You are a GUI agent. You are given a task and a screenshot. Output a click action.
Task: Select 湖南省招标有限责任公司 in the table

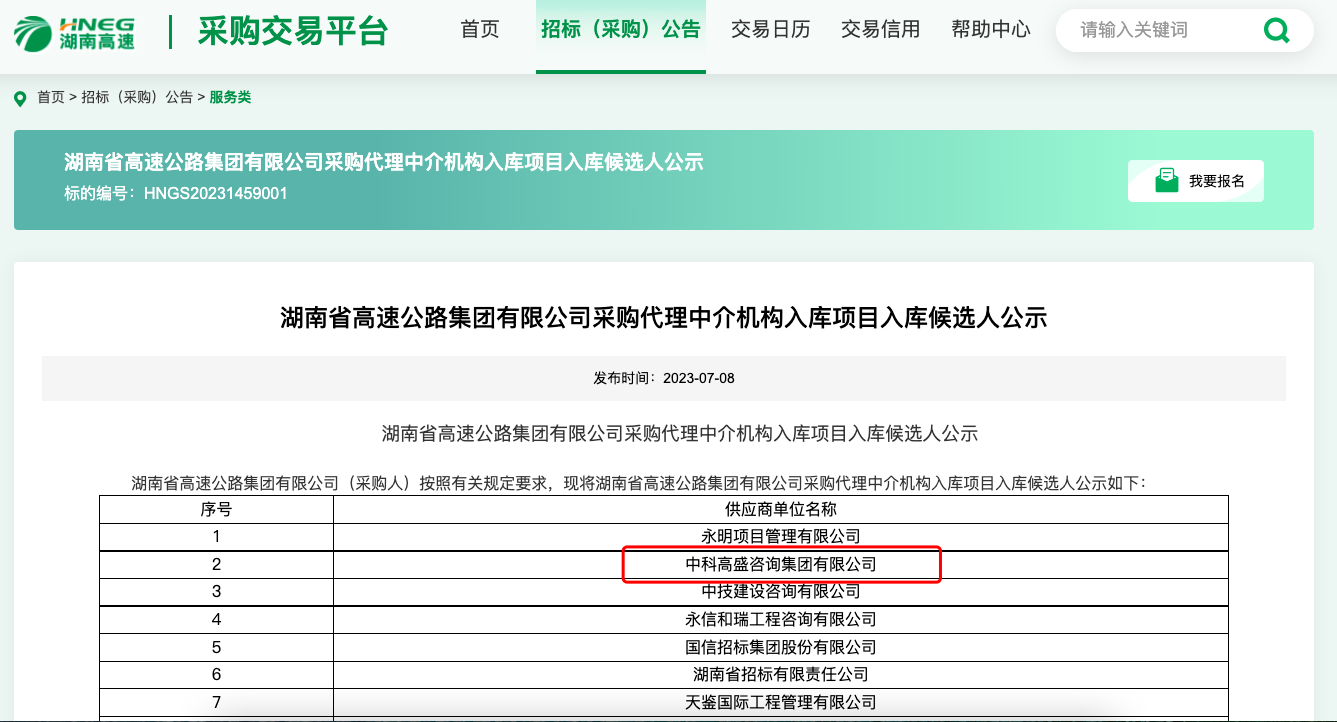tap(781, 675)
